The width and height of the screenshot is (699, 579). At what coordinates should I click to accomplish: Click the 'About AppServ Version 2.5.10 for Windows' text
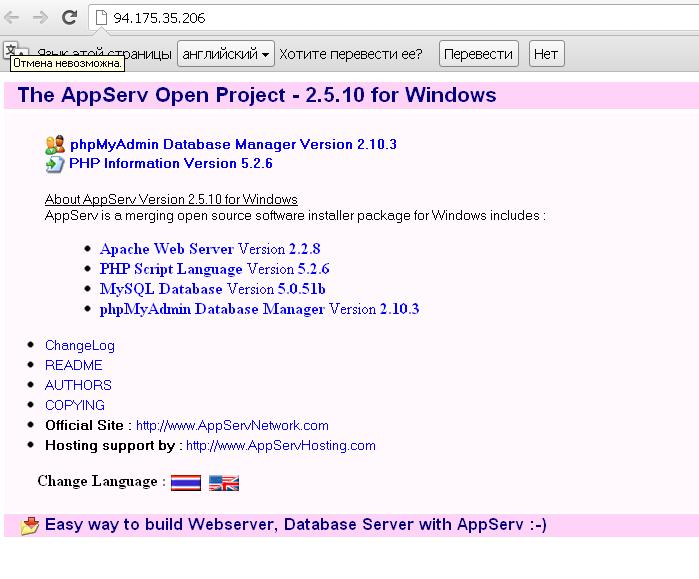(171, 199)
